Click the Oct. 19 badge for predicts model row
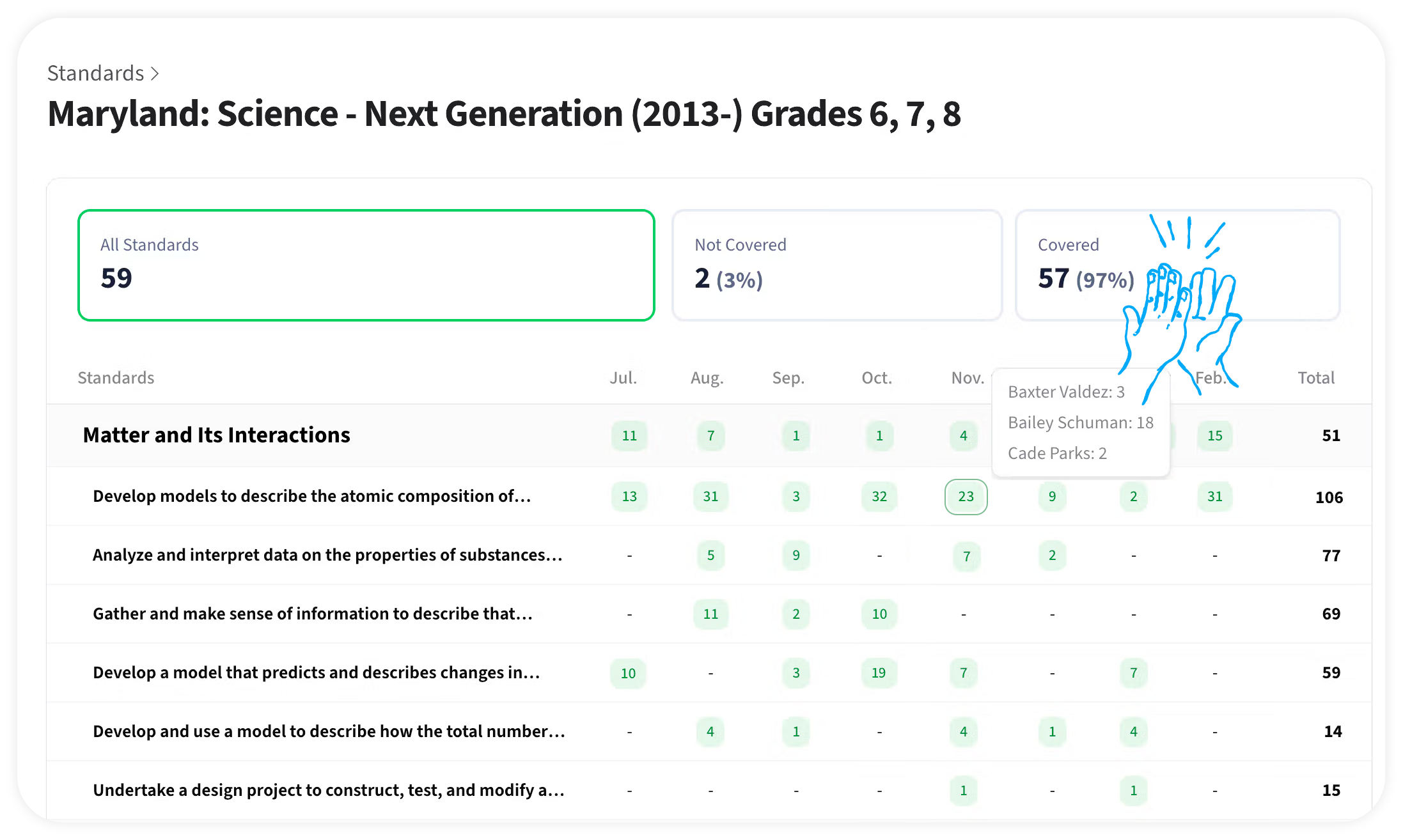The height and width of the screenshot is (840, 1403). [879, 673]
